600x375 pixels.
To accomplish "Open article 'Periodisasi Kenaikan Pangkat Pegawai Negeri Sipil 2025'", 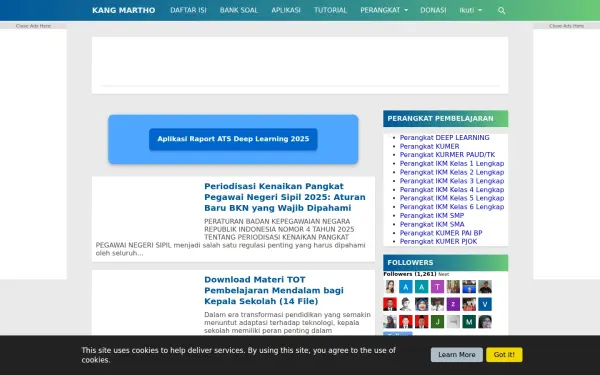I will [285, 197].
